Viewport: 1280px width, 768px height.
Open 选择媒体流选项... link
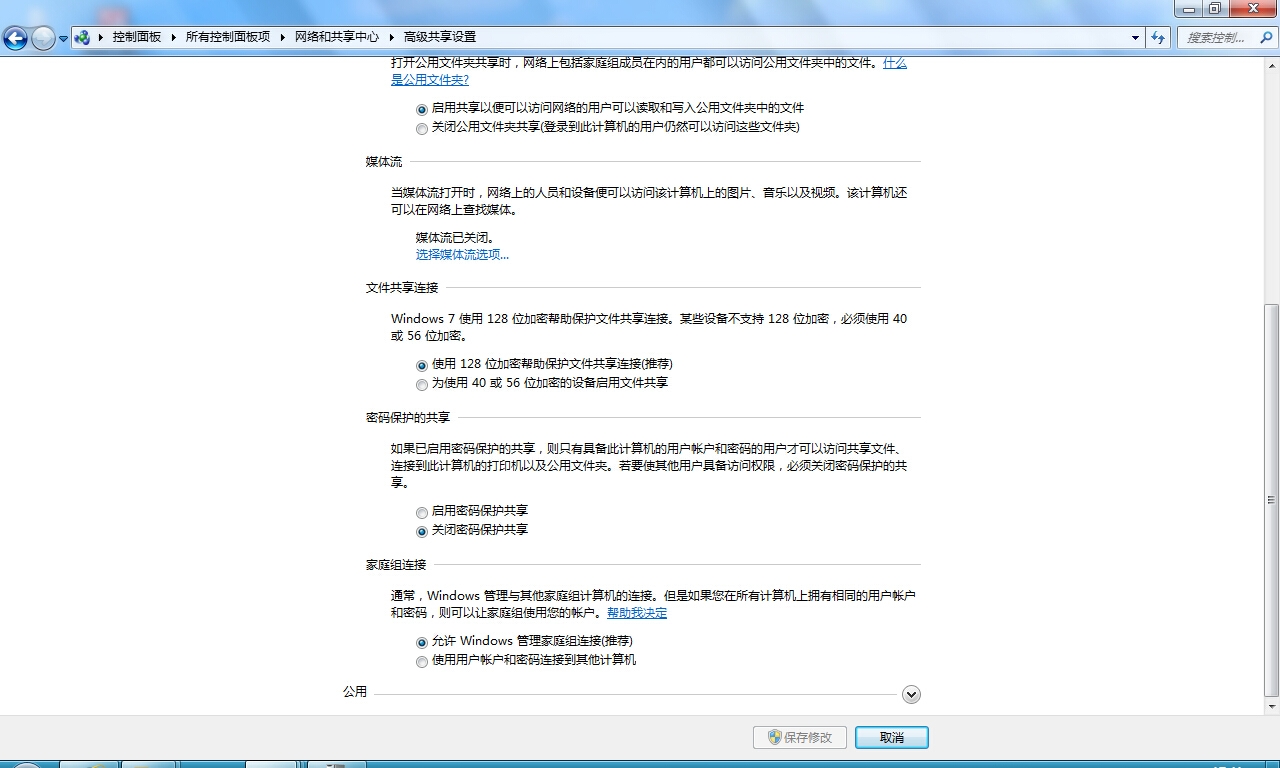click(x=462, y=254)
